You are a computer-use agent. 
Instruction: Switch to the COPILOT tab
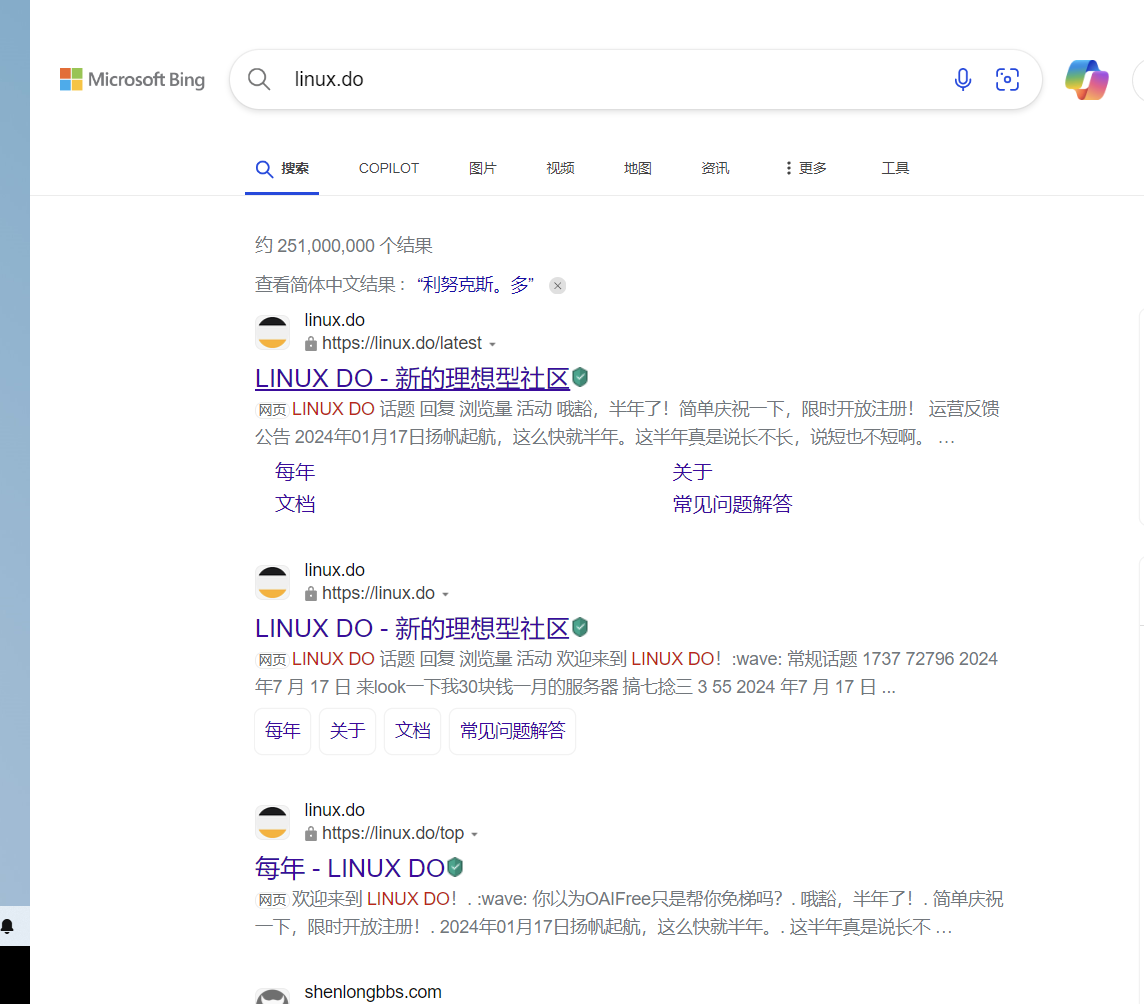(389, 169)
